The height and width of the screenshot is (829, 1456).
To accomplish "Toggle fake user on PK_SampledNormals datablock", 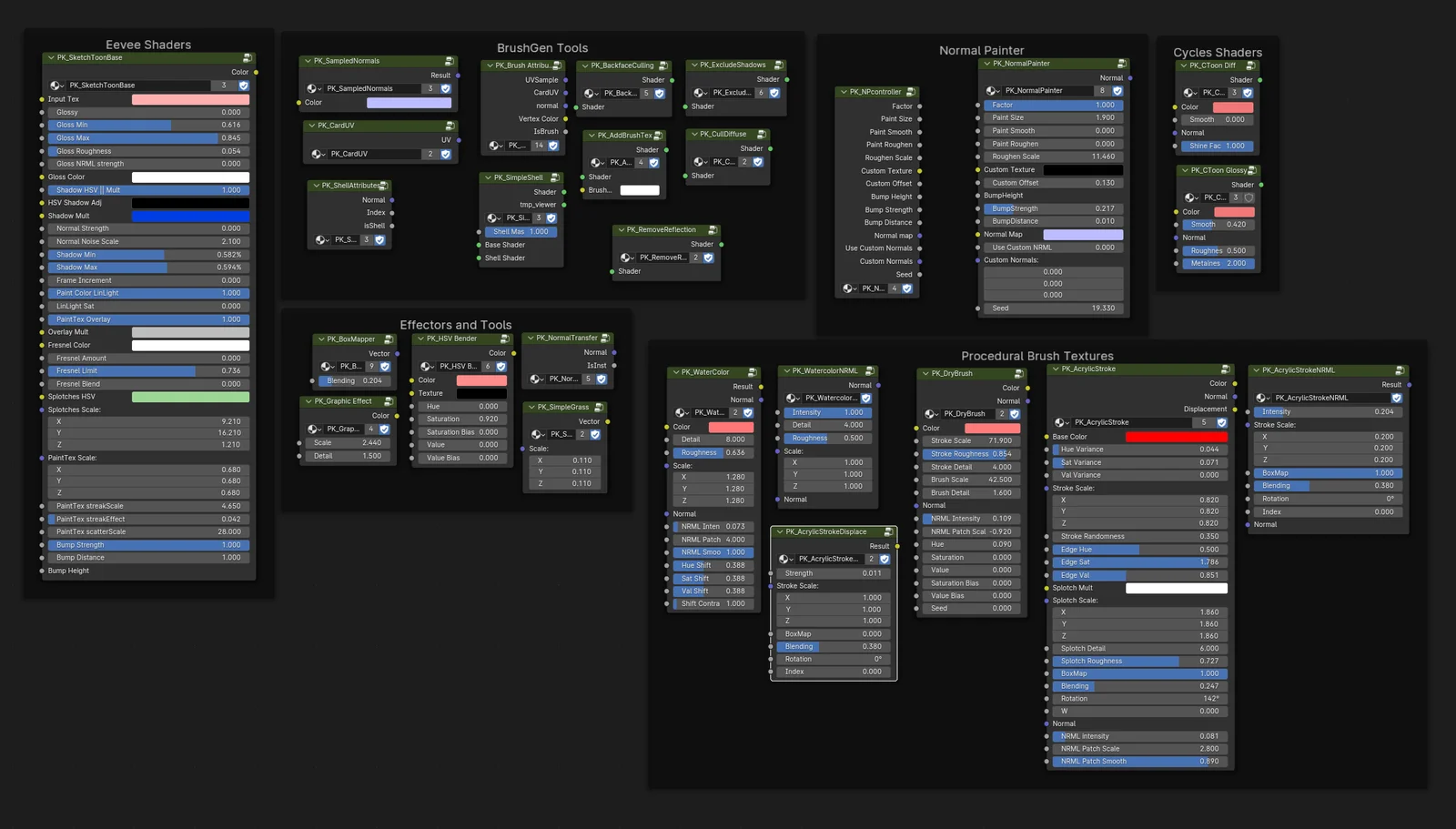I will [444, 88].
